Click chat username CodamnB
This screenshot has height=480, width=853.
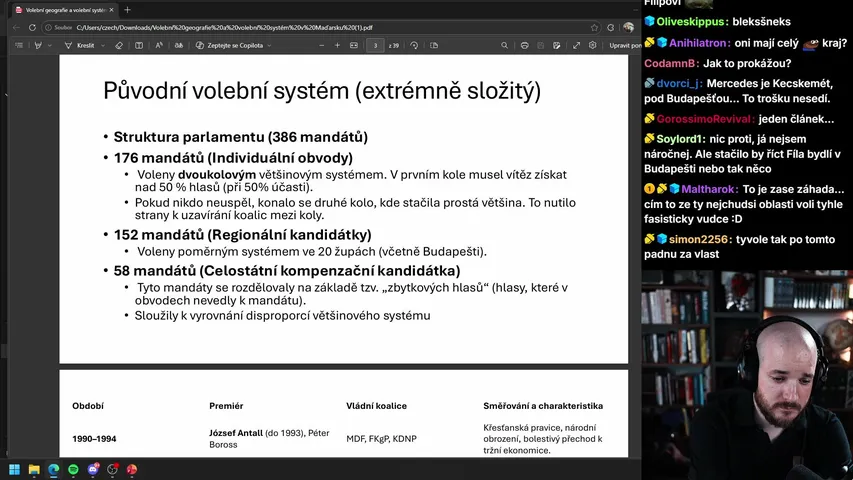pos(671,63)
